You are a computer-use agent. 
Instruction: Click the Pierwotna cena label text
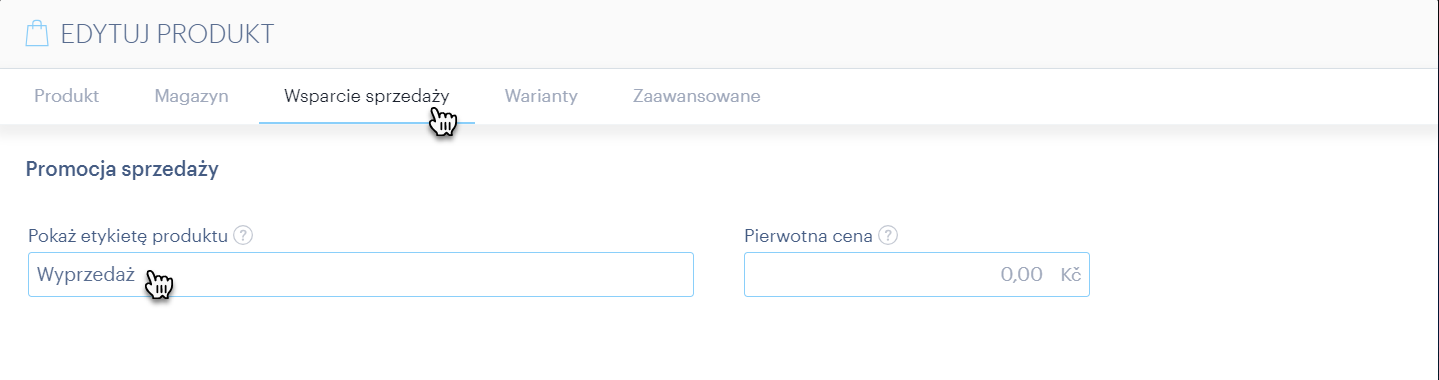(809, 236)
